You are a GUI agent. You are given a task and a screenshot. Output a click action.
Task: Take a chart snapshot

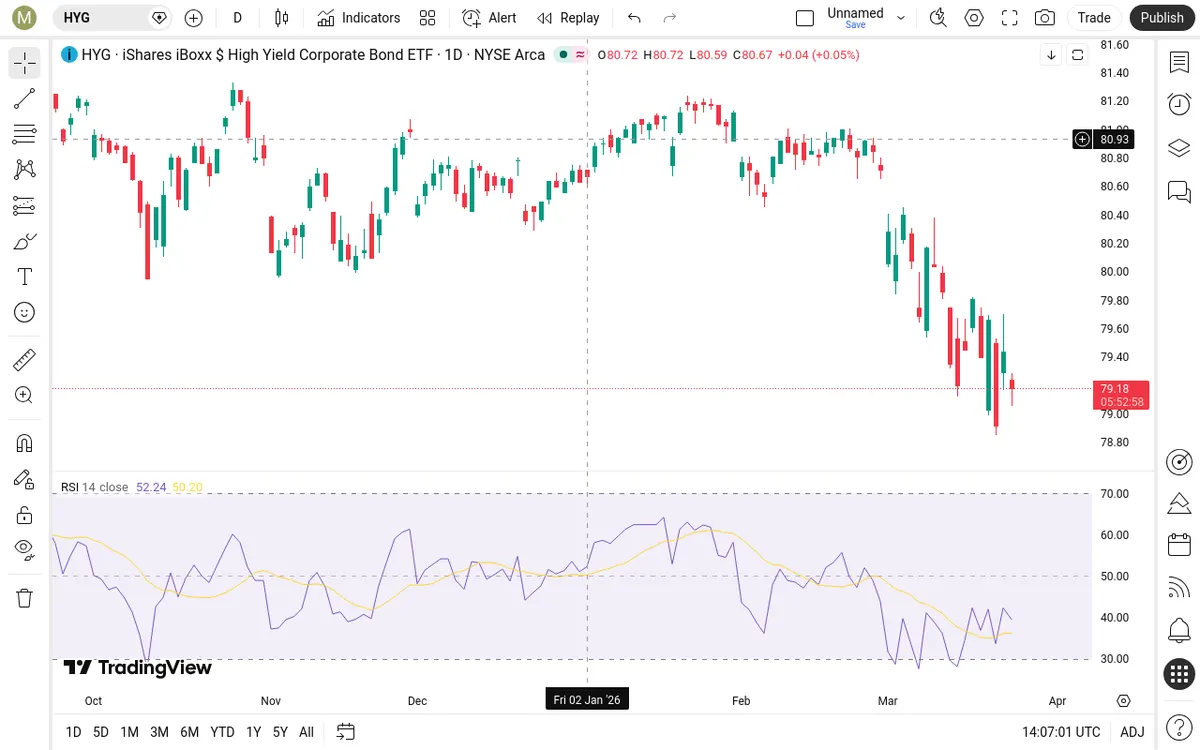click(1045, 17)
